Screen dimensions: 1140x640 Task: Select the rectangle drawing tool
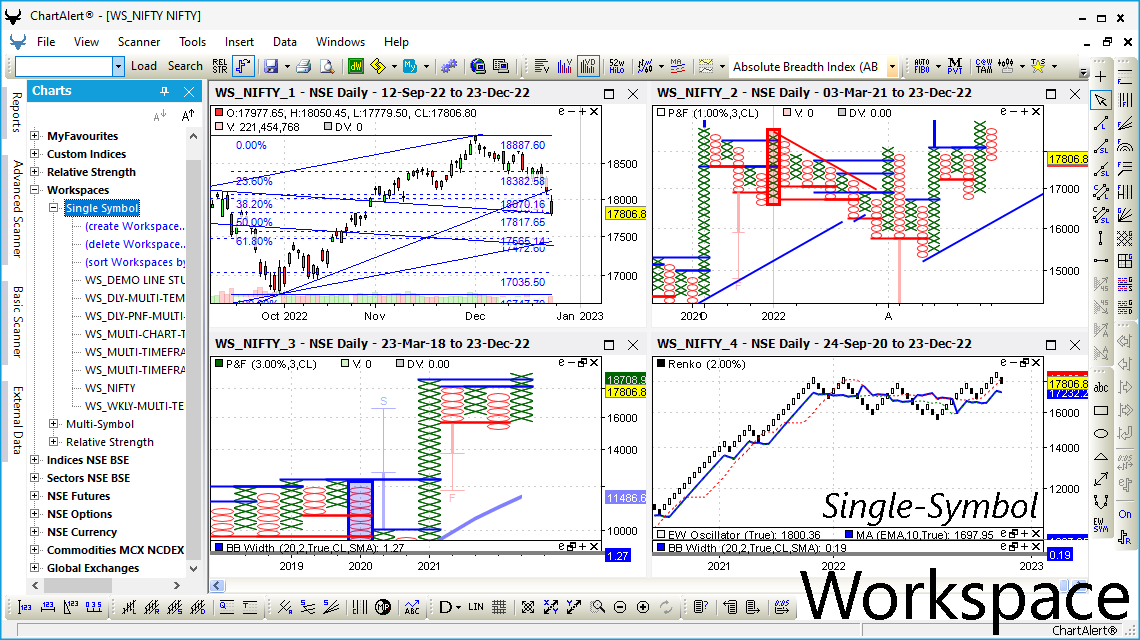click(x=1101, y=411)
